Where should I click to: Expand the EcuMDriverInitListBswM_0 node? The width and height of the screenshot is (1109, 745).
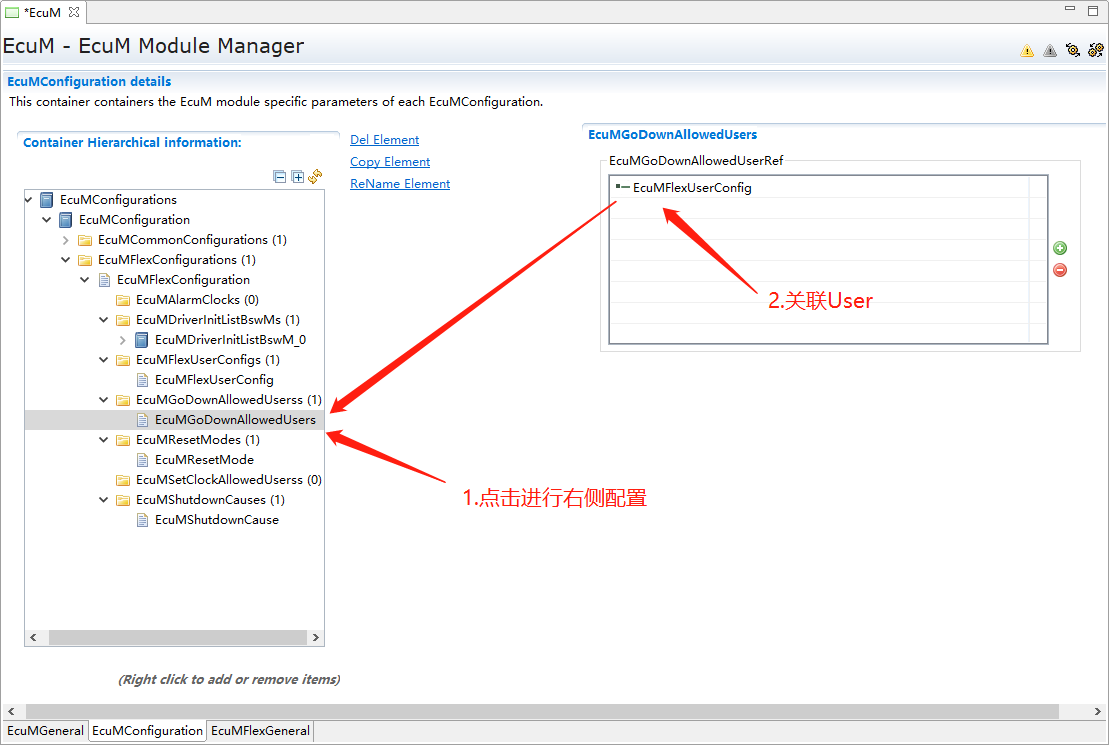coord(123,340)
